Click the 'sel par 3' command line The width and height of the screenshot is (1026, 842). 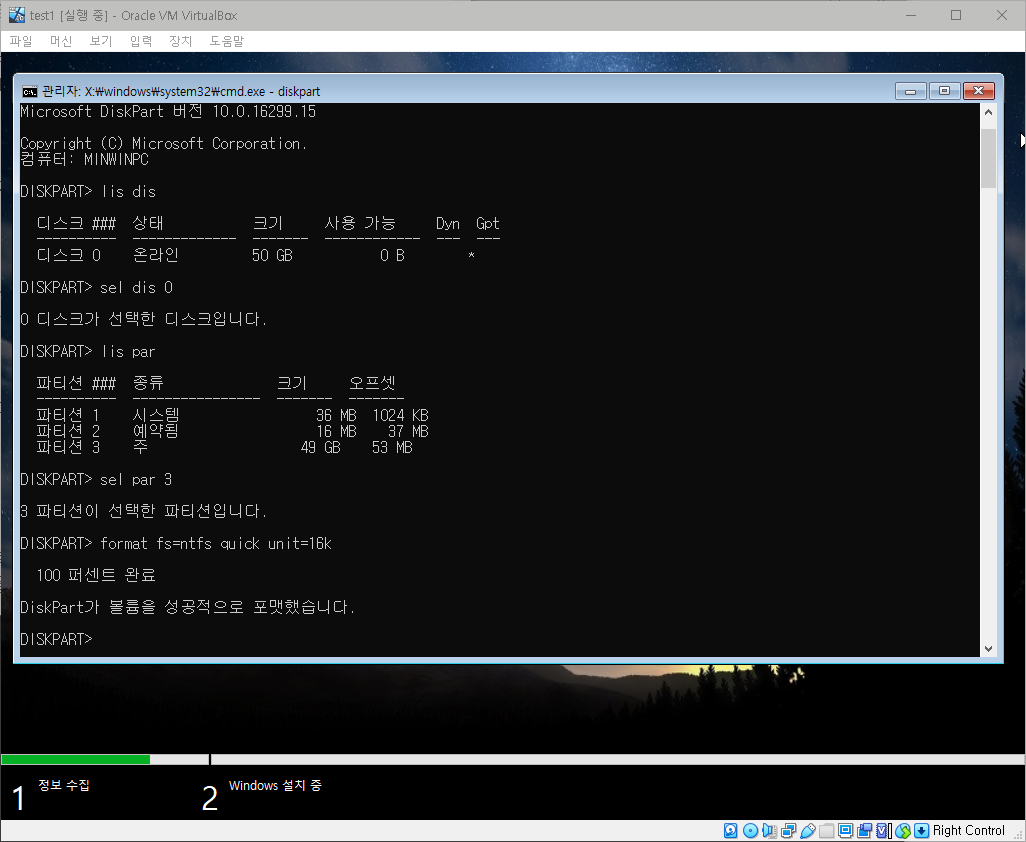(96, 480)
